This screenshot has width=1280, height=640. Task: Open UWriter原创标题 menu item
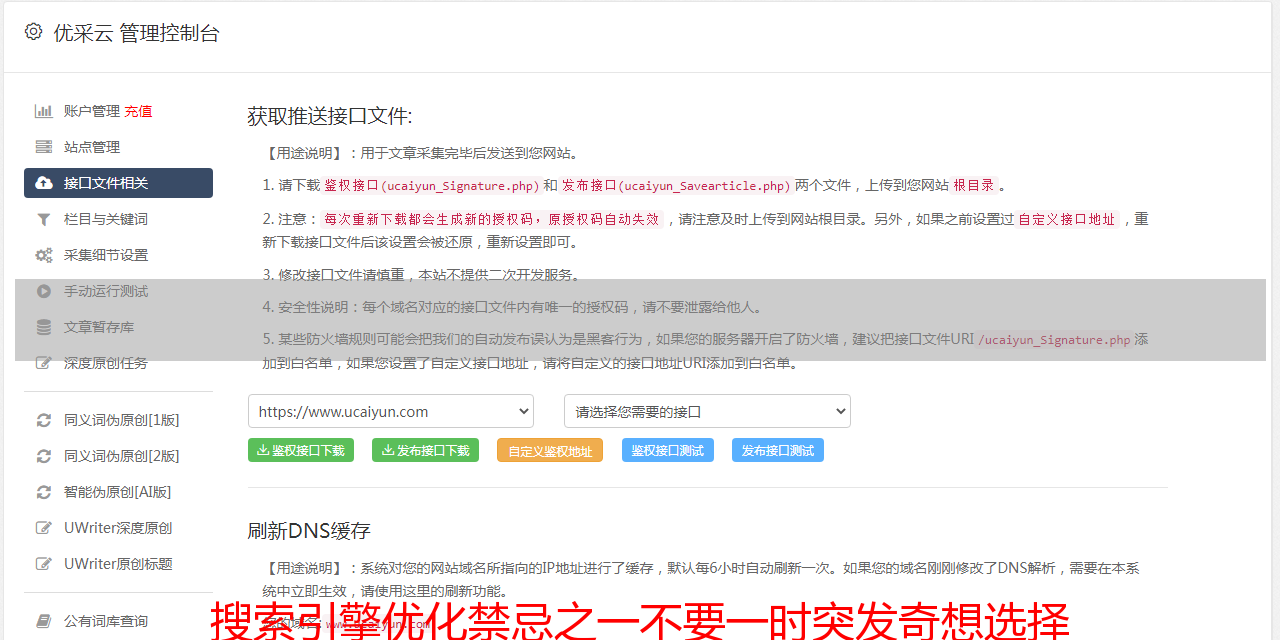tap(118, 564)
